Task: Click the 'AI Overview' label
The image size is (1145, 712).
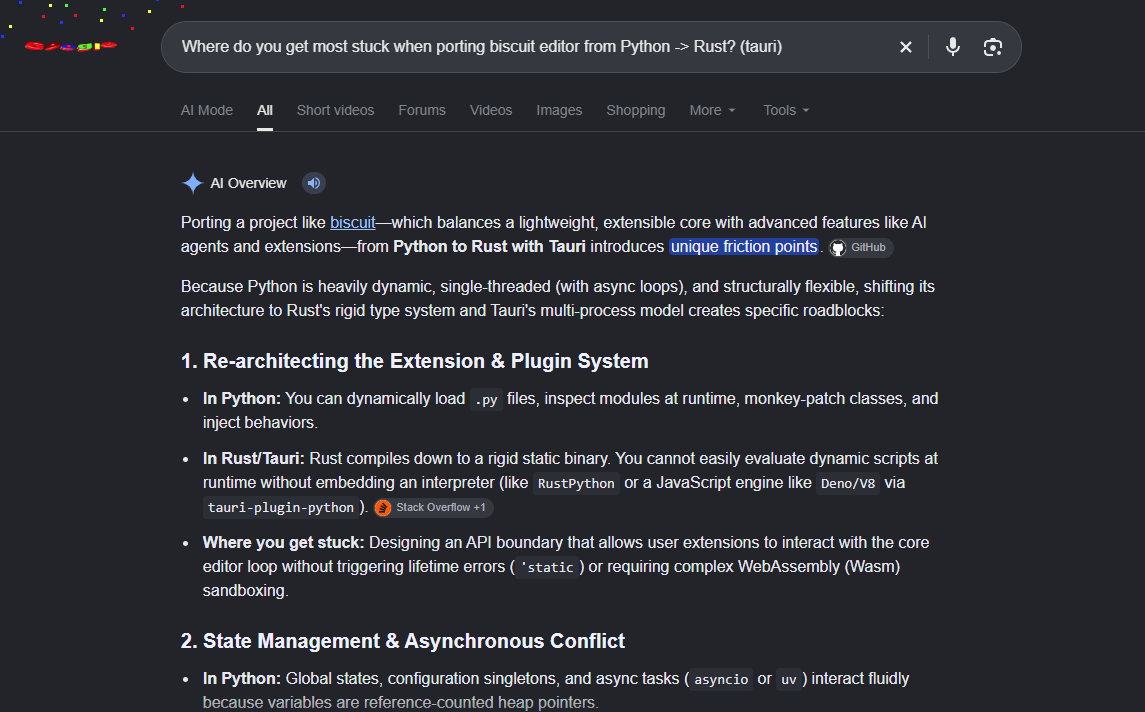Action: pyautogui.click(x=248, y=183)
